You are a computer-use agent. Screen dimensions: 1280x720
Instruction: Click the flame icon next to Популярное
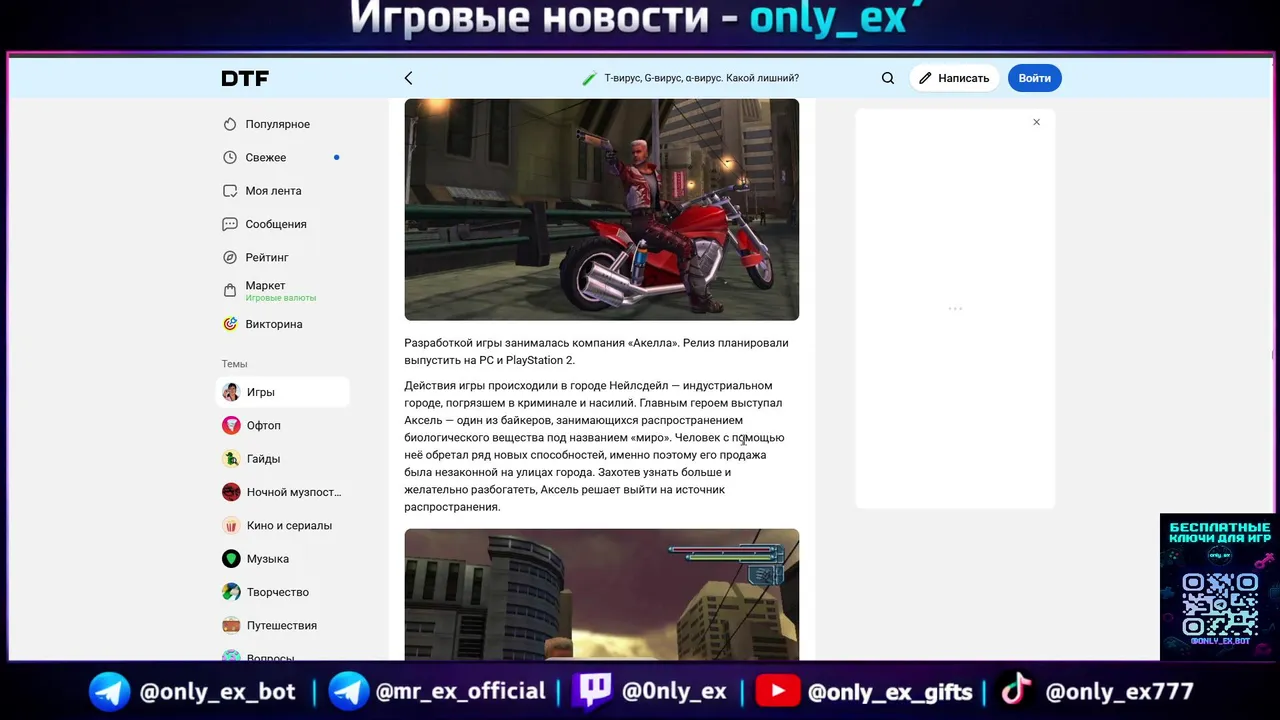(230, 124)
